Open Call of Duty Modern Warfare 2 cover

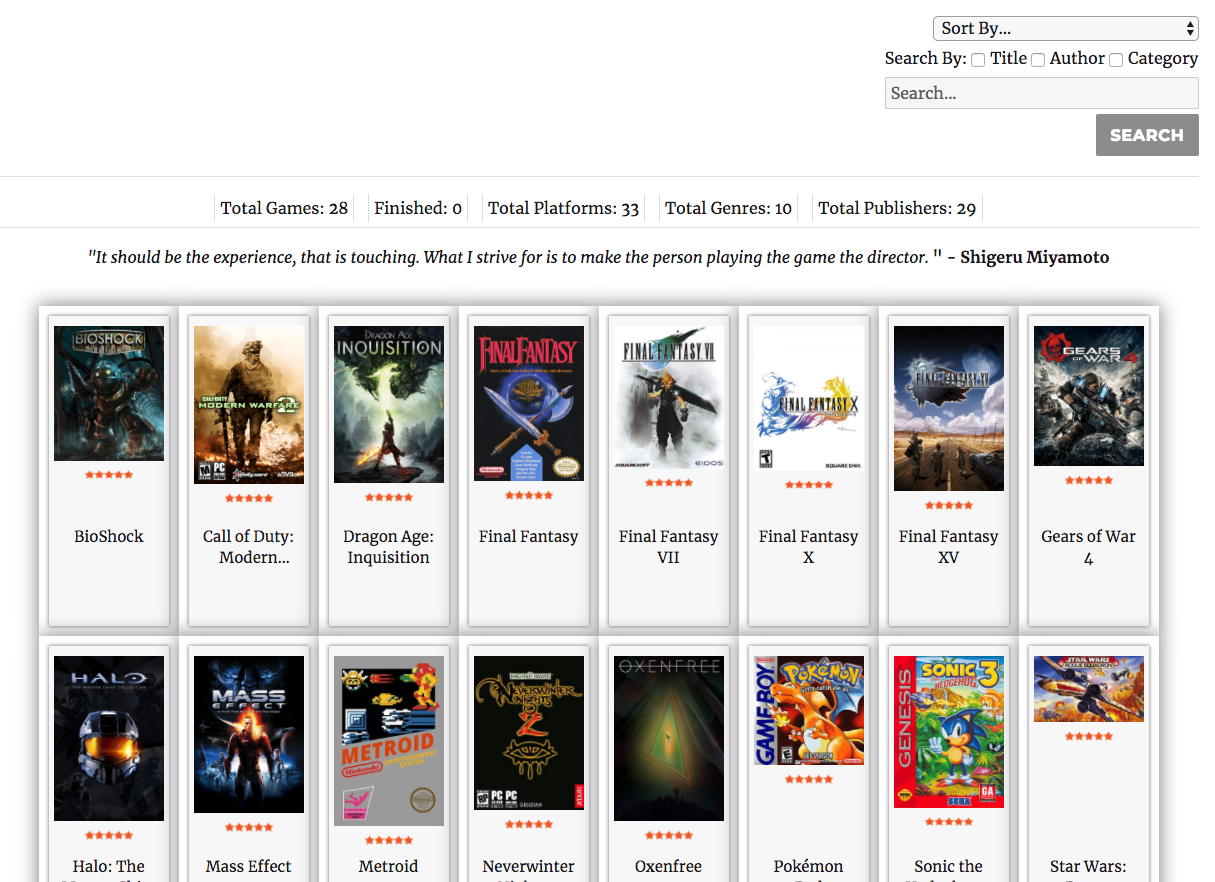click(x=249, y=405)
